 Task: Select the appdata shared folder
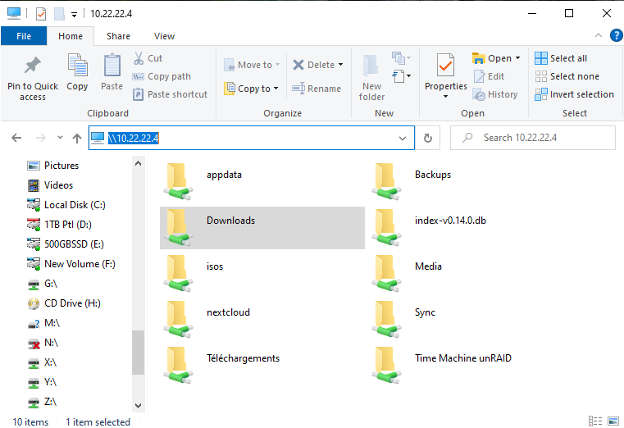pyautogui.click(x=262, y=181)
